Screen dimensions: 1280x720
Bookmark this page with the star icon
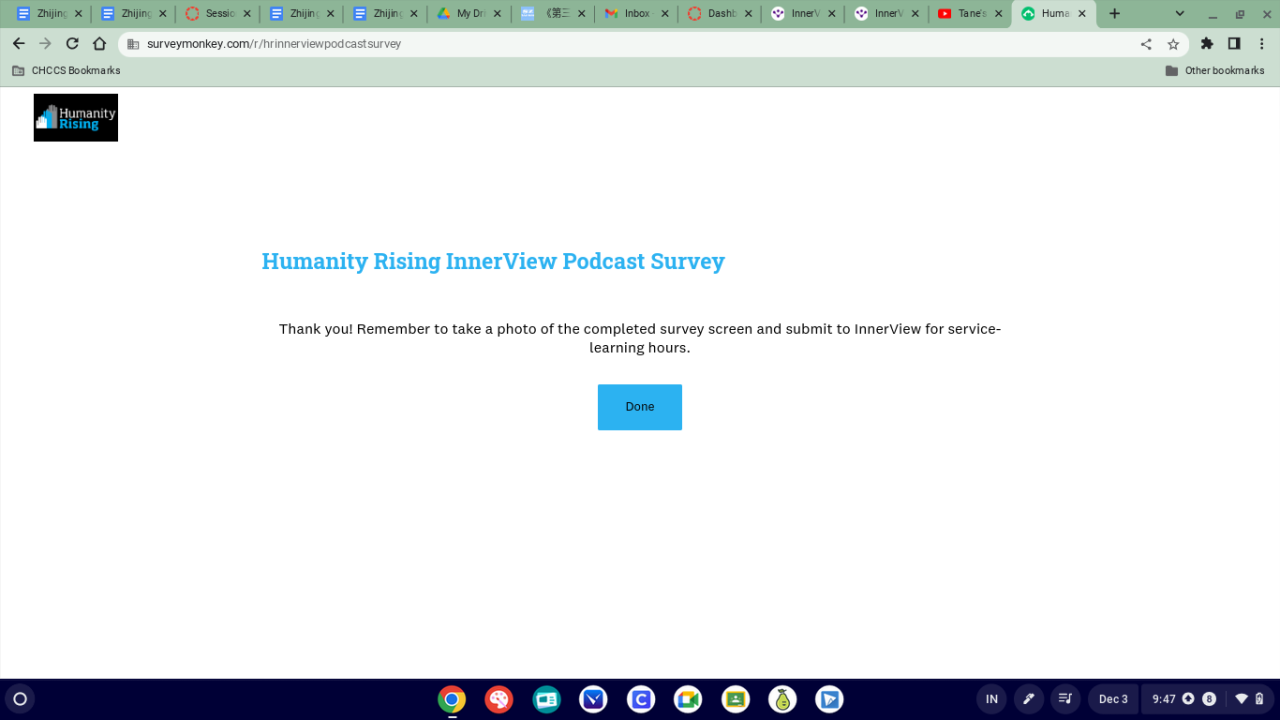pyautogui.click(x=1173, y=44)
